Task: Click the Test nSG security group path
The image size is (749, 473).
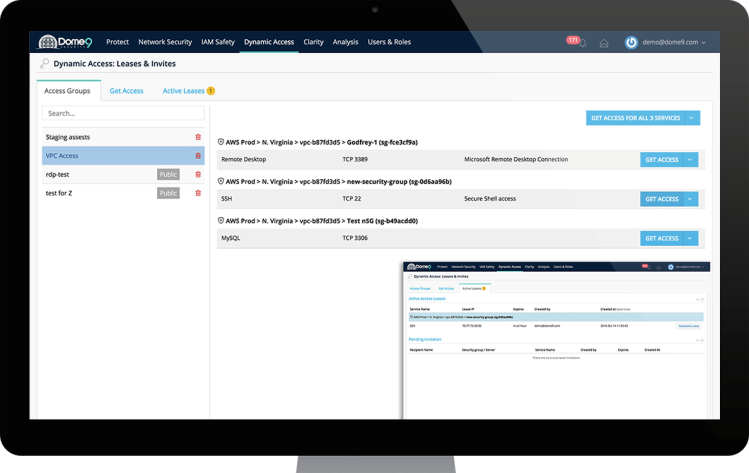Action: click(321, 221)
